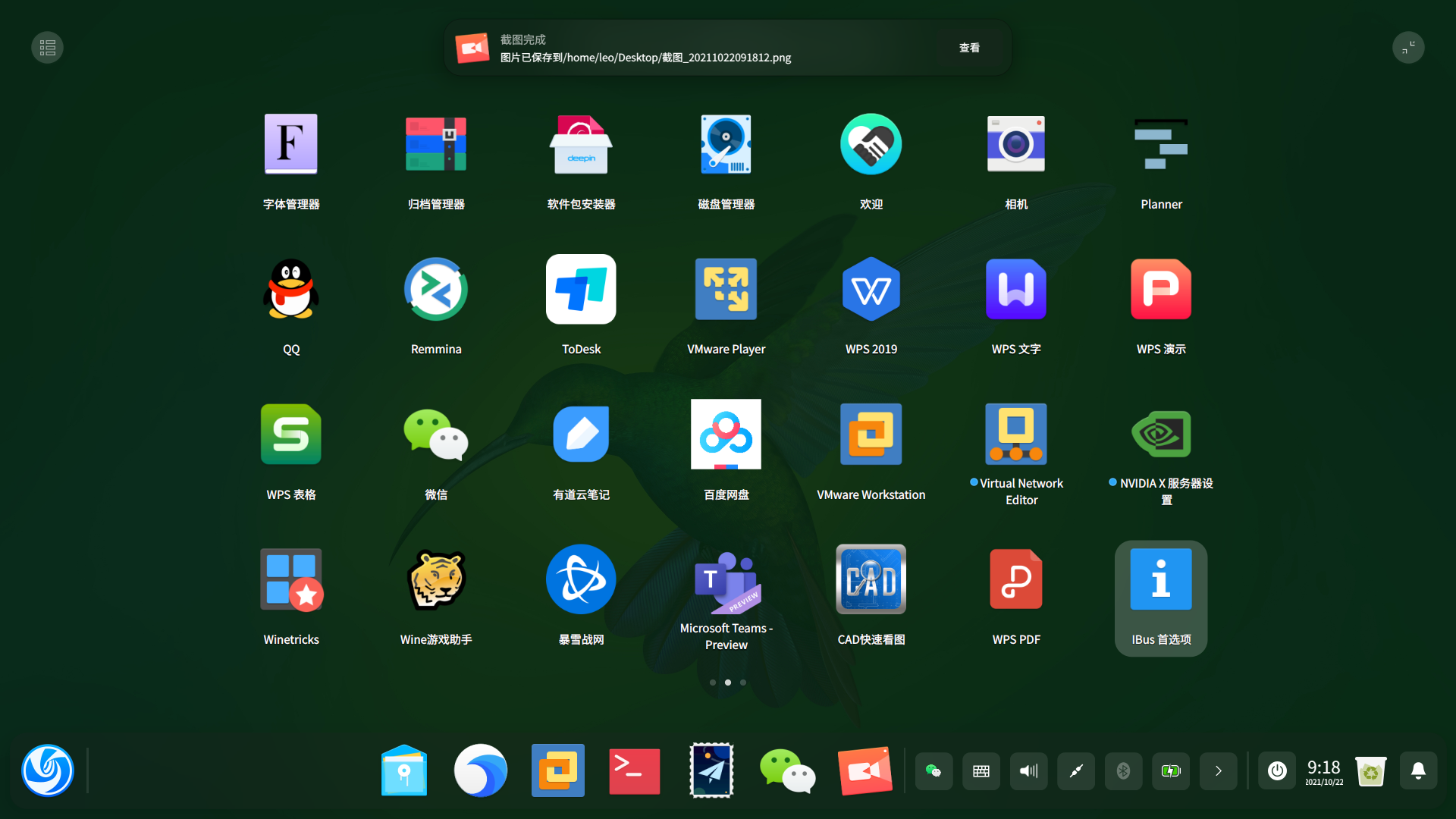This screenshot has height=819, width=1456.
Task: Go to third launcher page dot
Action: click(743, 682)
